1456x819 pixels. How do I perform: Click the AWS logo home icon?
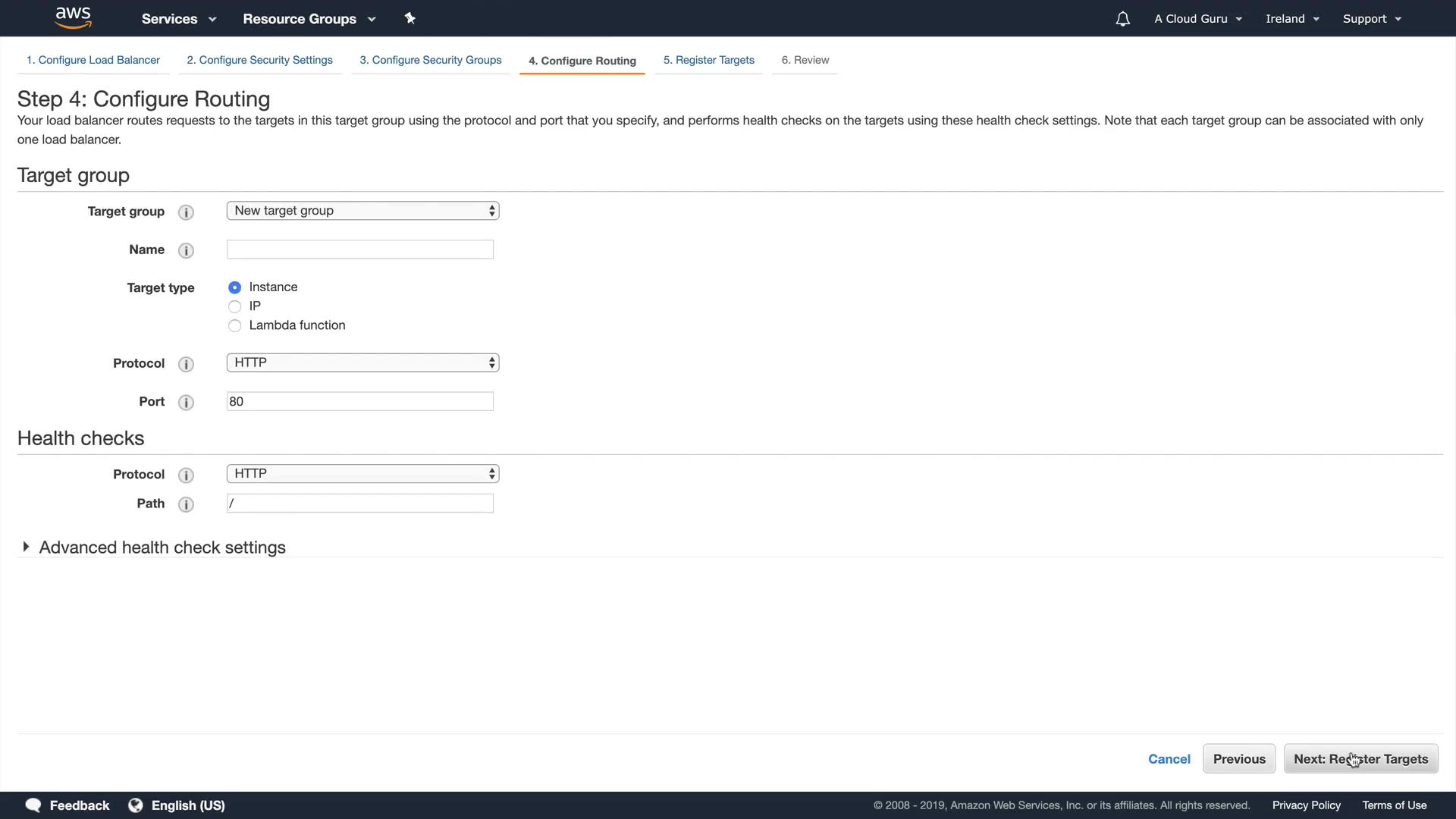[73, 17]
